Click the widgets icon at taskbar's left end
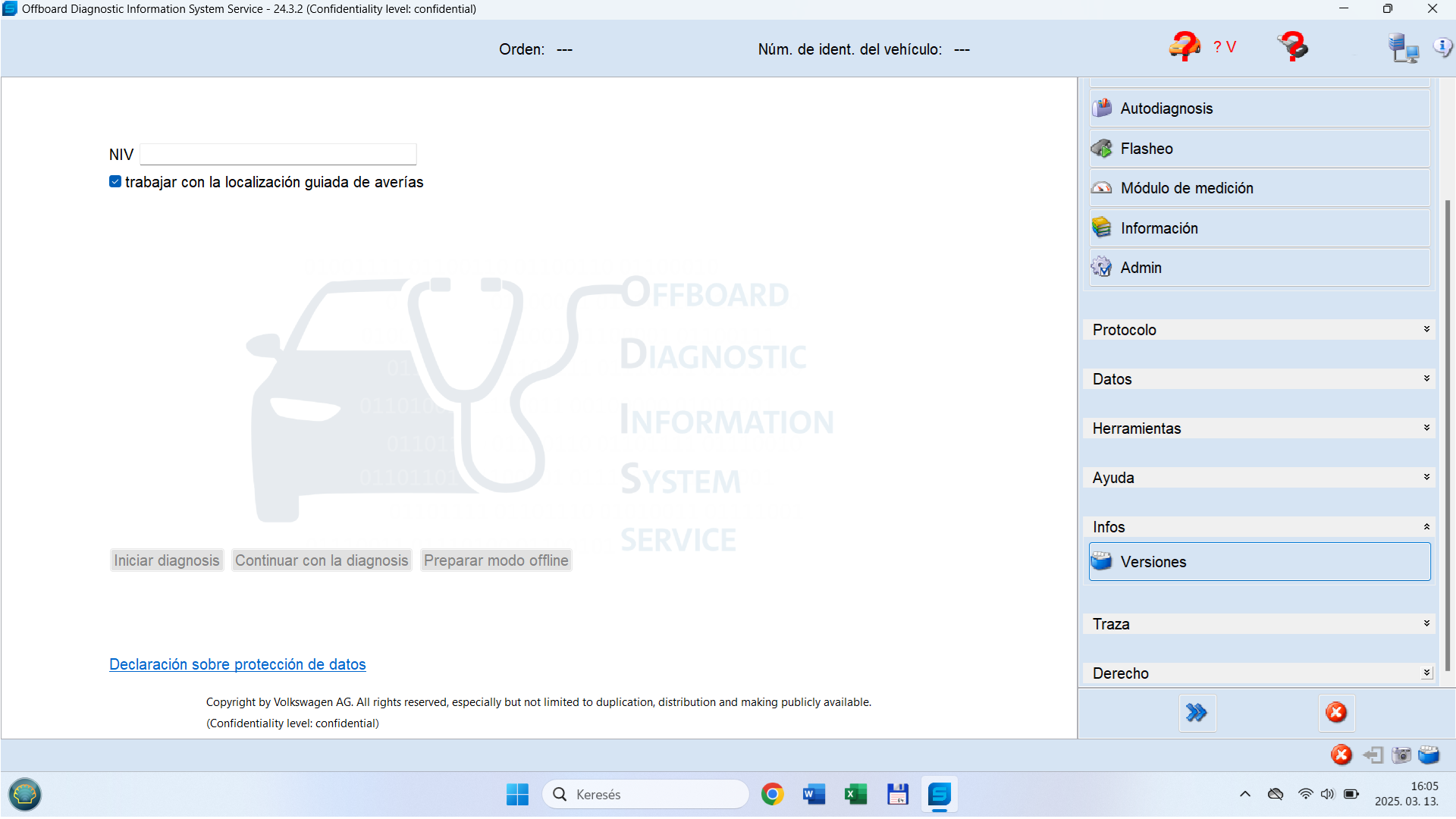 [x=25, y=795]
